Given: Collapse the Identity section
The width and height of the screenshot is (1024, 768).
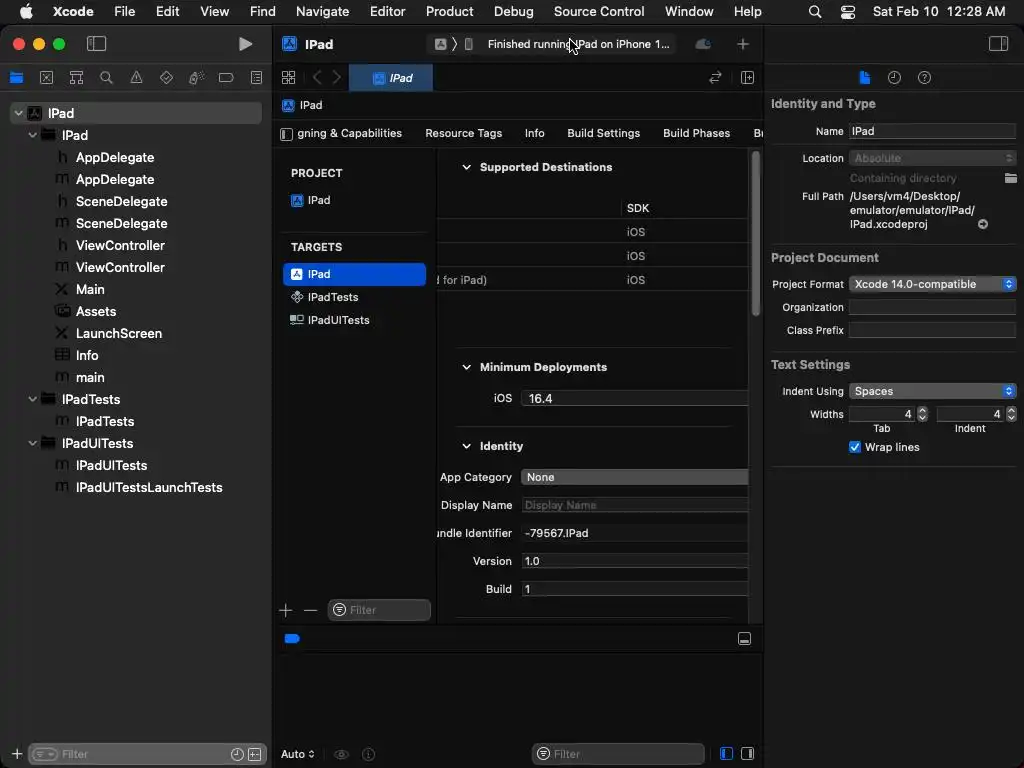Looking at the screenshot, I should pos(466,446).
